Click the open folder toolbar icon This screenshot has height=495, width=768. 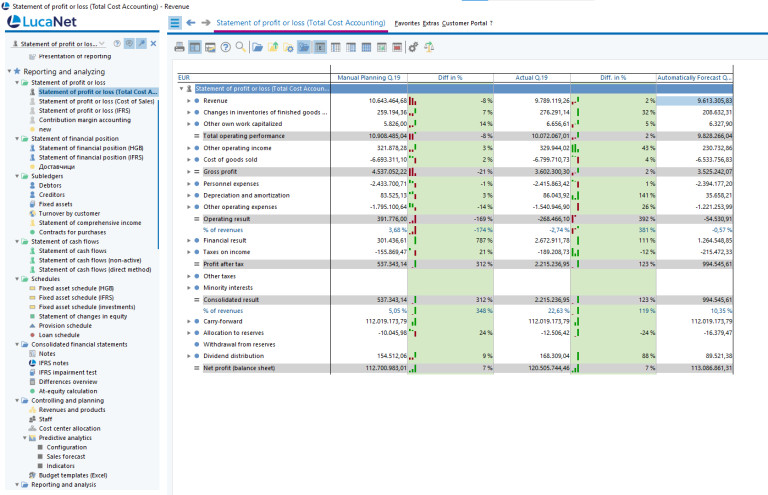coord(258,47)
